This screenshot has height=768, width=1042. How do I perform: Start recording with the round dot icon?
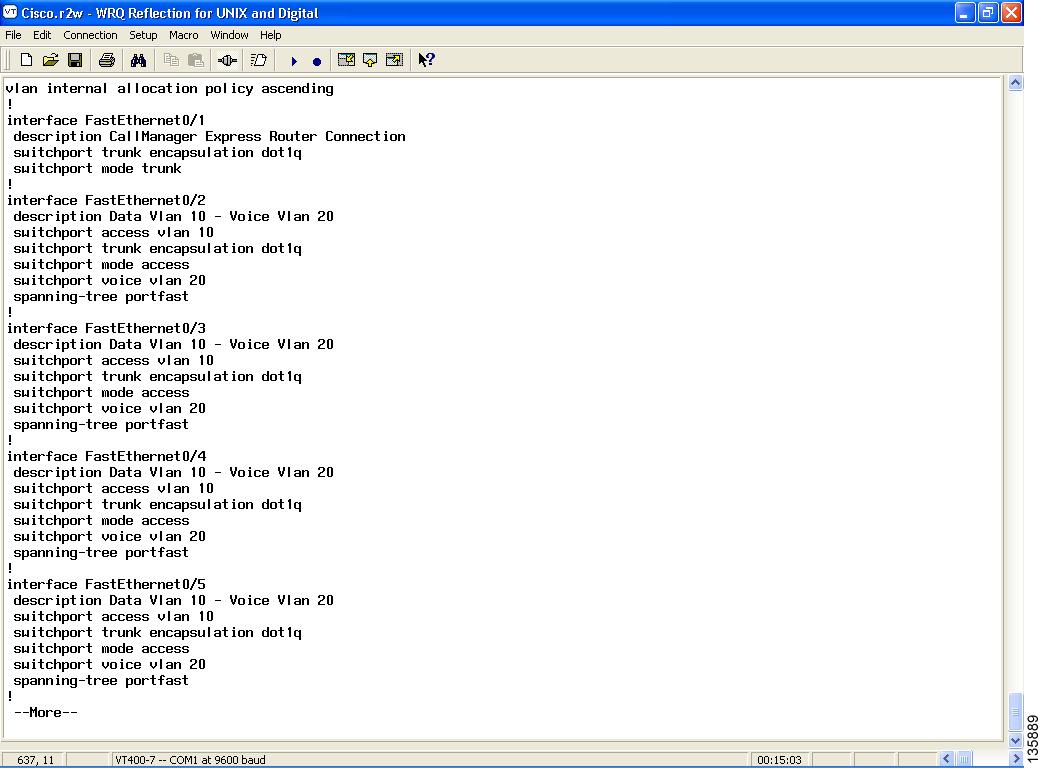(317, 61)
